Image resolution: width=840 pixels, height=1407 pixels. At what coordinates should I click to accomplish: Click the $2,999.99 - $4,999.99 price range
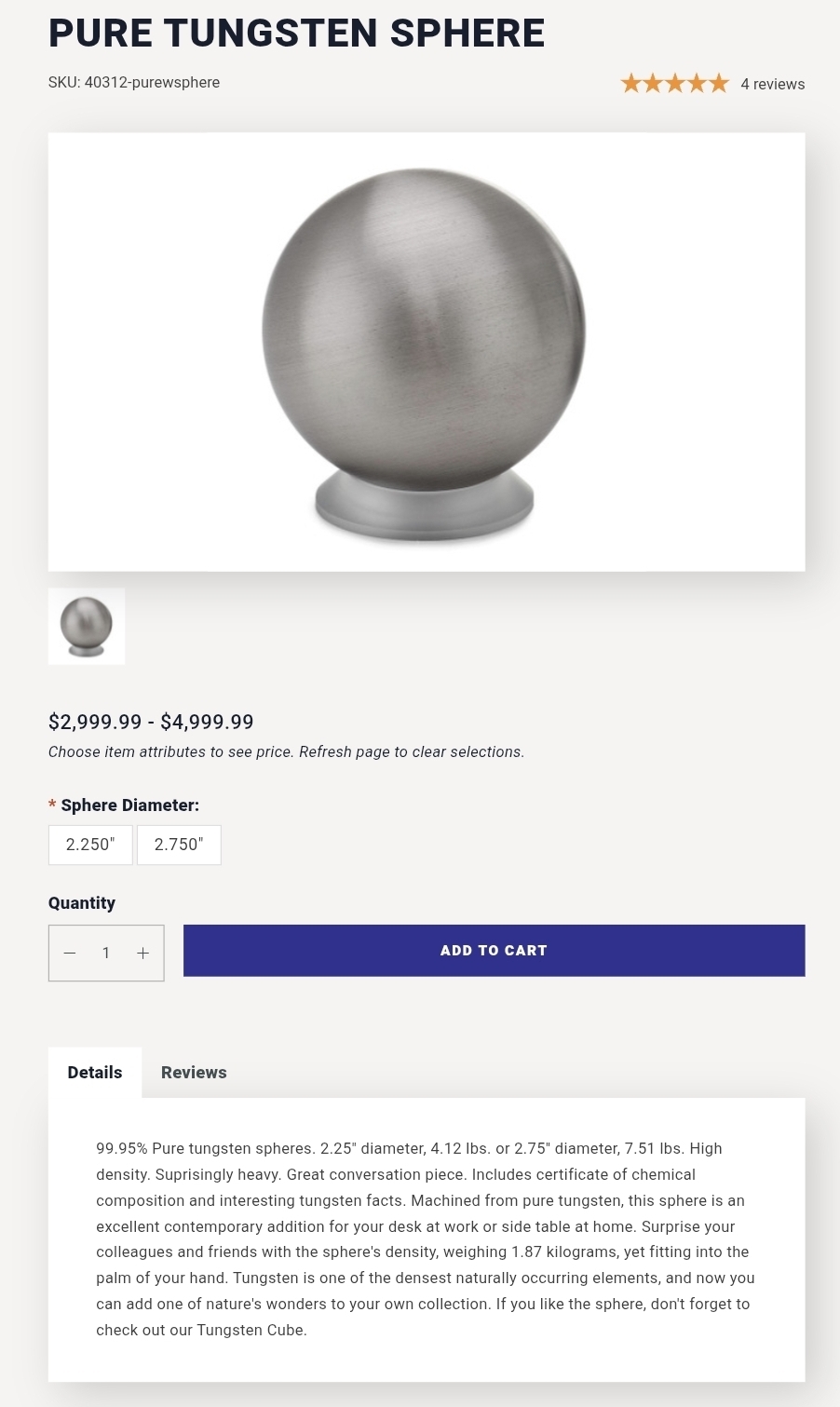(x=151, y=722)
